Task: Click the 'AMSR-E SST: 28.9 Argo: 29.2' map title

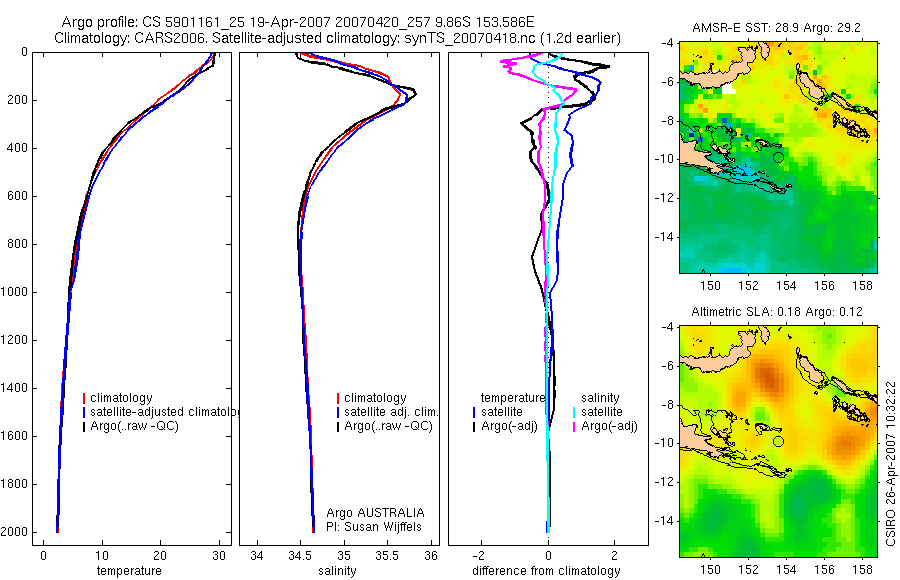Action: [777, 28]
